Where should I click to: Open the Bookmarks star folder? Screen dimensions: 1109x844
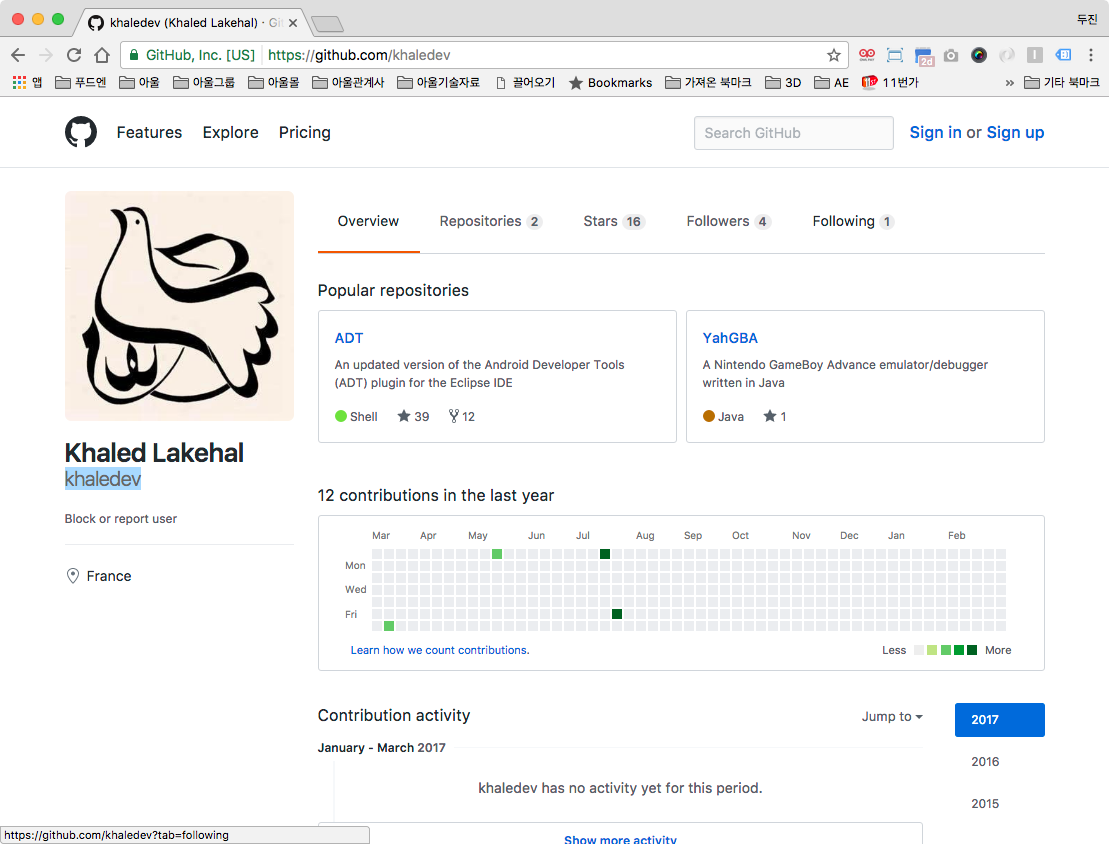click(610, 83)
